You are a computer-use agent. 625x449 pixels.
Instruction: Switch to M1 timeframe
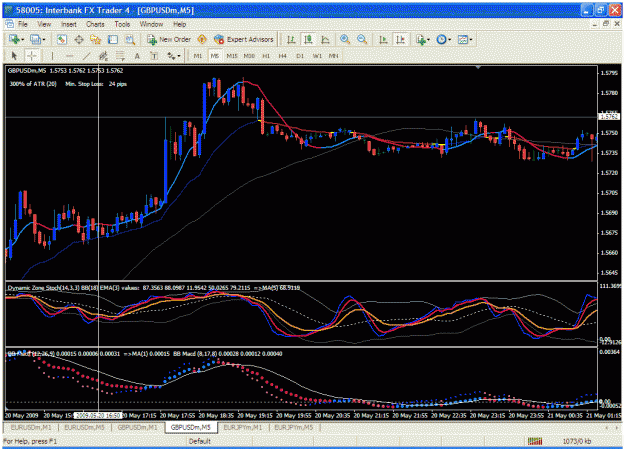tap(198, 56)
